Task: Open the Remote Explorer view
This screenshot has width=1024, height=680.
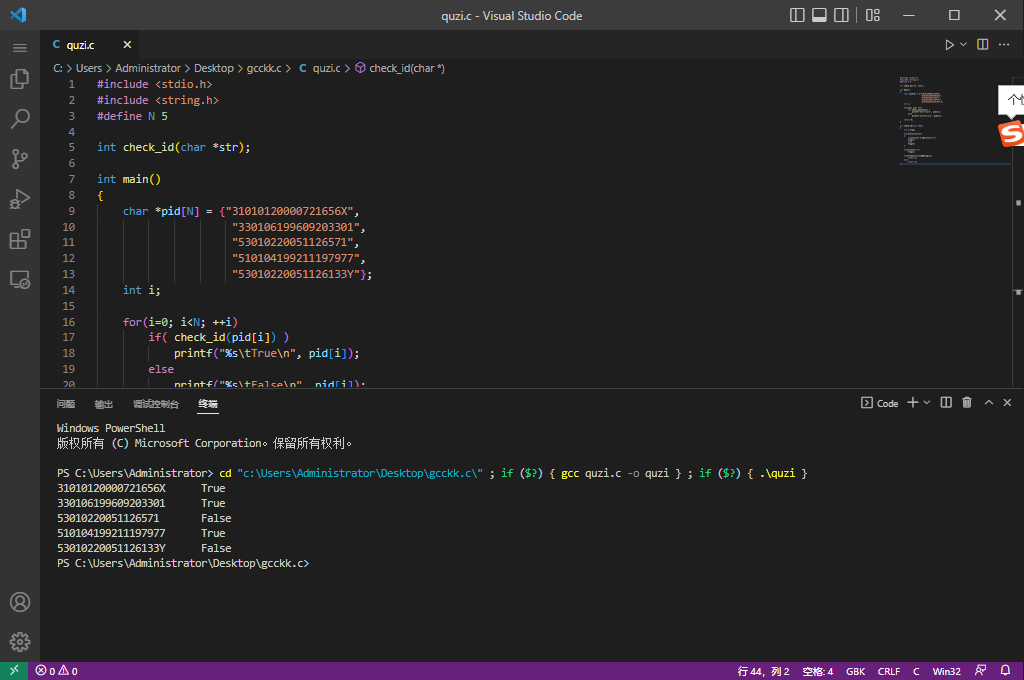Action: 20,279
